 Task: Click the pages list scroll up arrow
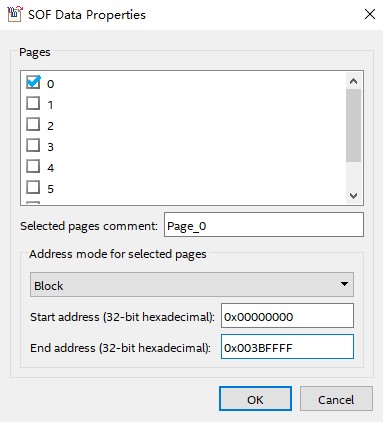(353, 81)
